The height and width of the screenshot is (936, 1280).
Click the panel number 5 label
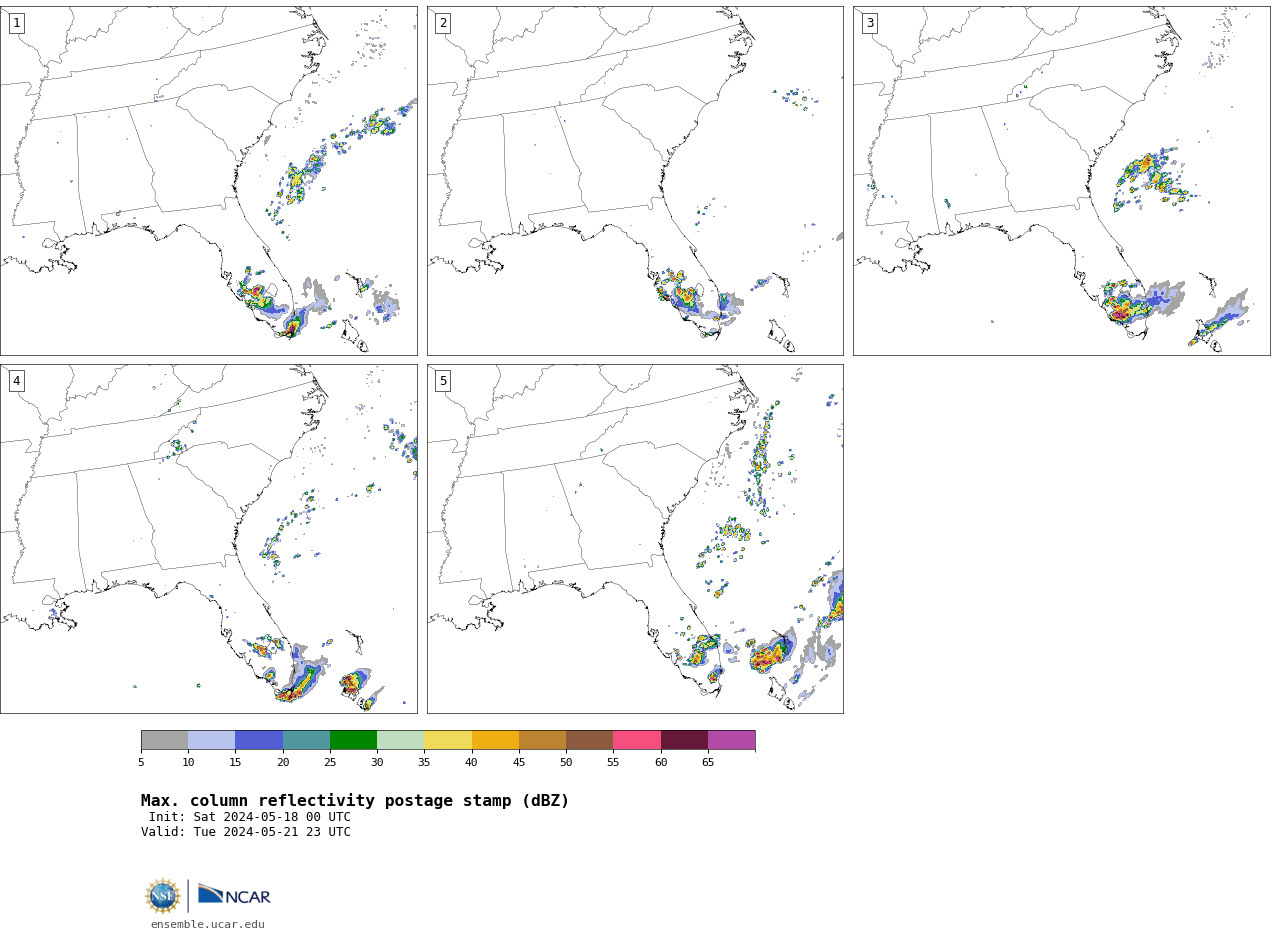[443, 381]
